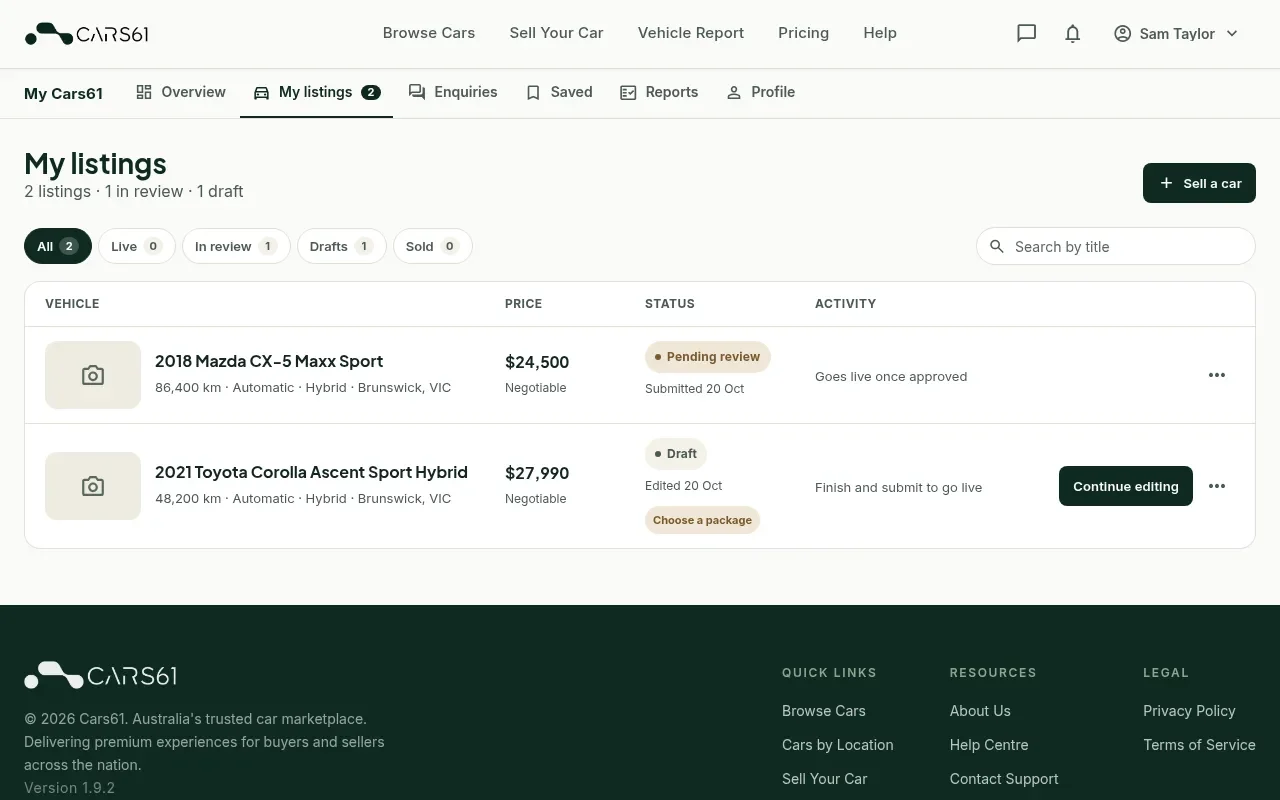This screenshot has width=1280, height=800.
Task: Filter listings by Live
Action: pyautogui.click(x=137, y=246)
